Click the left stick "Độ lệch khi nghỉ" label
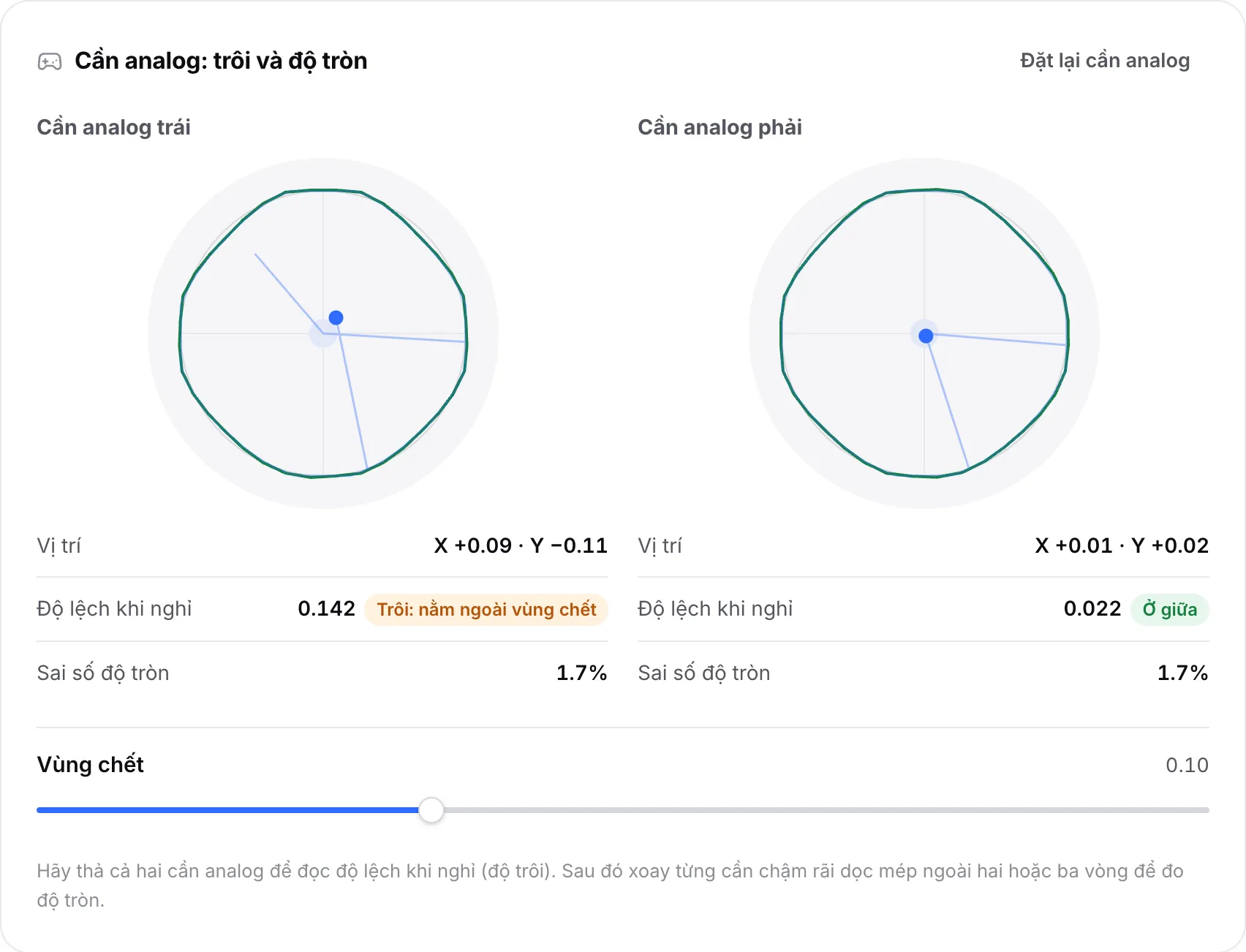 (114, 608)
